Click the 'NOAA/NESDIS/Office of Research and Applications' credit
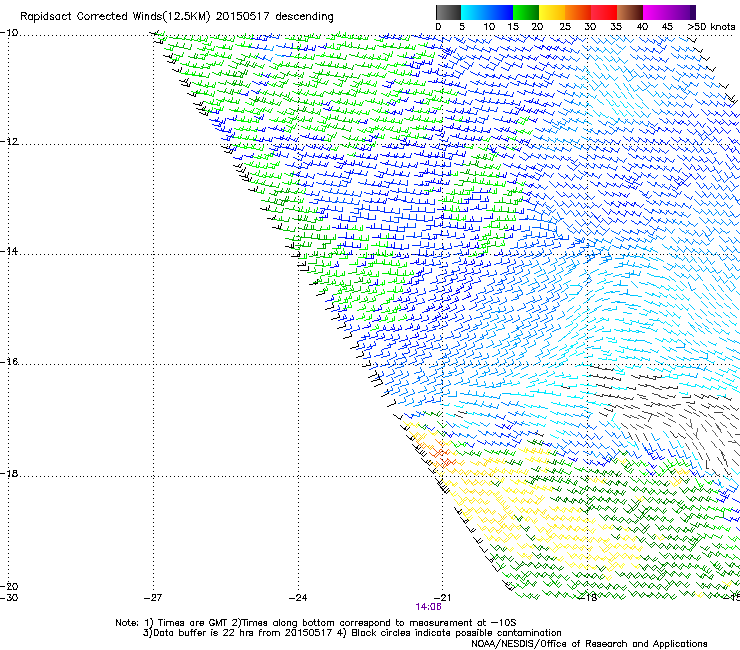 pyautogui.click(x=589, y=644)
